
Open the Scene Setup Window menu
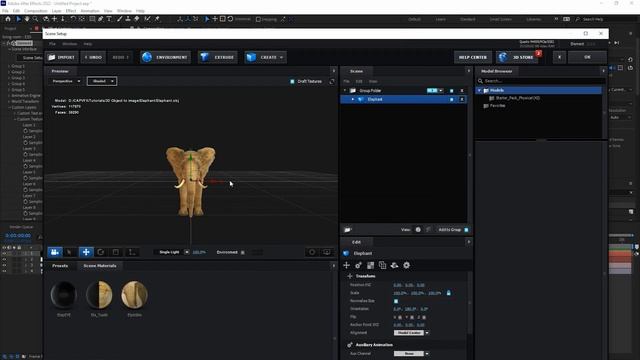pyautogui.click(x=69, y=44)
